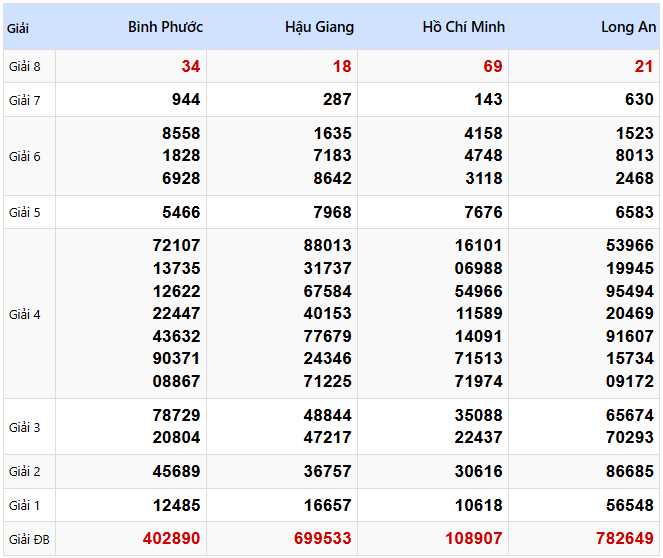Select the Giải 4 row label
This screenshot has height=558, width=663.
[x=24, y=314]
